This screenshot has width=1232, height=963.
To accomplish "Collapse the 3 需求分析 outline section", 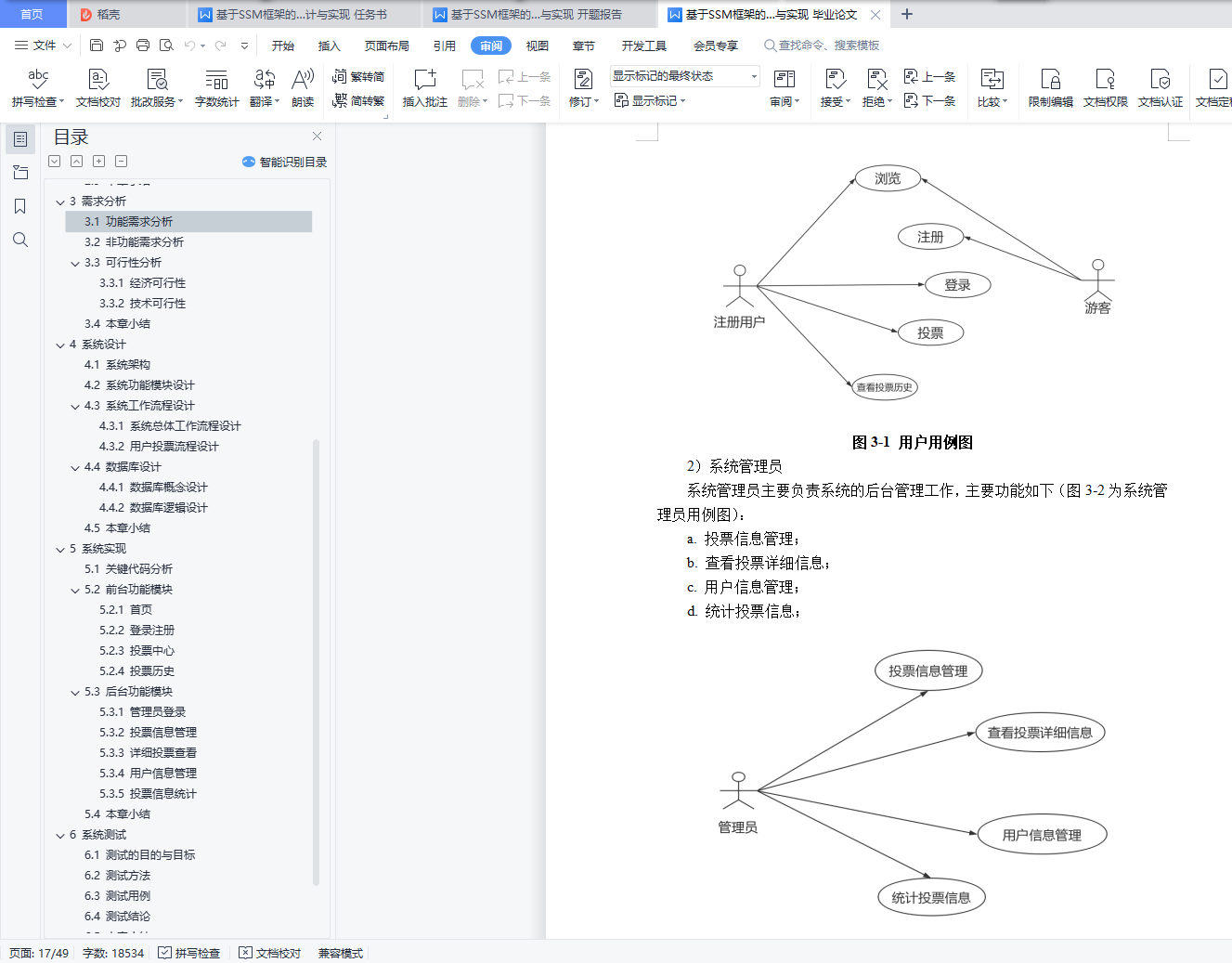I will click(60, 202).
